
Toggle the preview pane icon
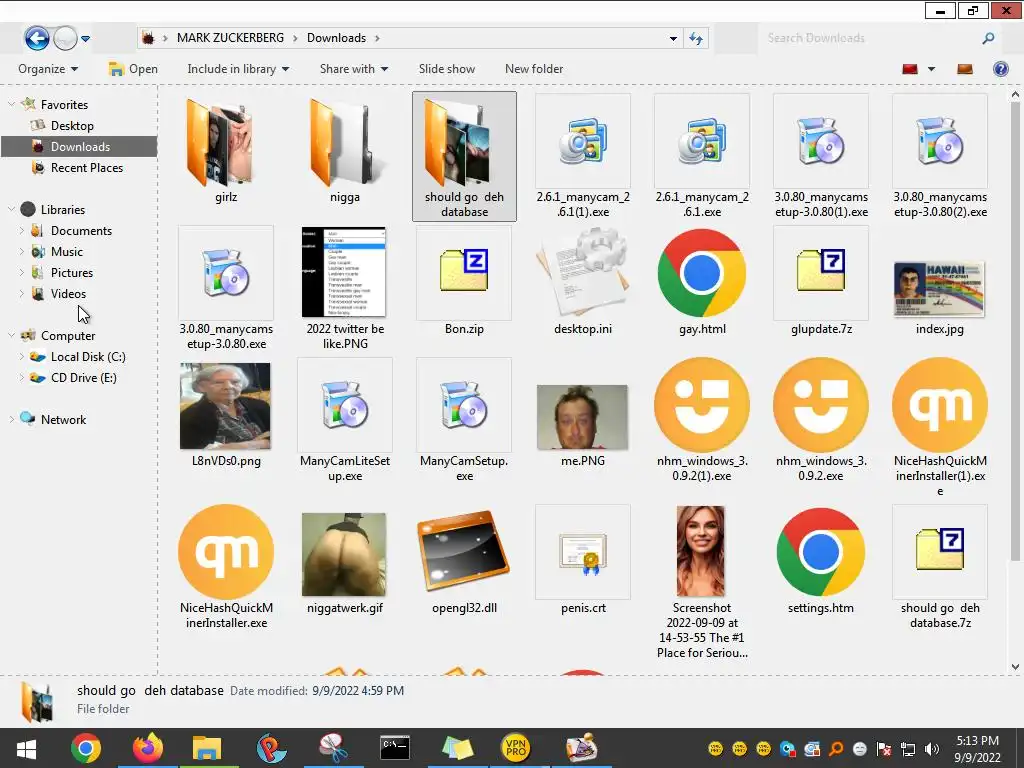[965, 69]
